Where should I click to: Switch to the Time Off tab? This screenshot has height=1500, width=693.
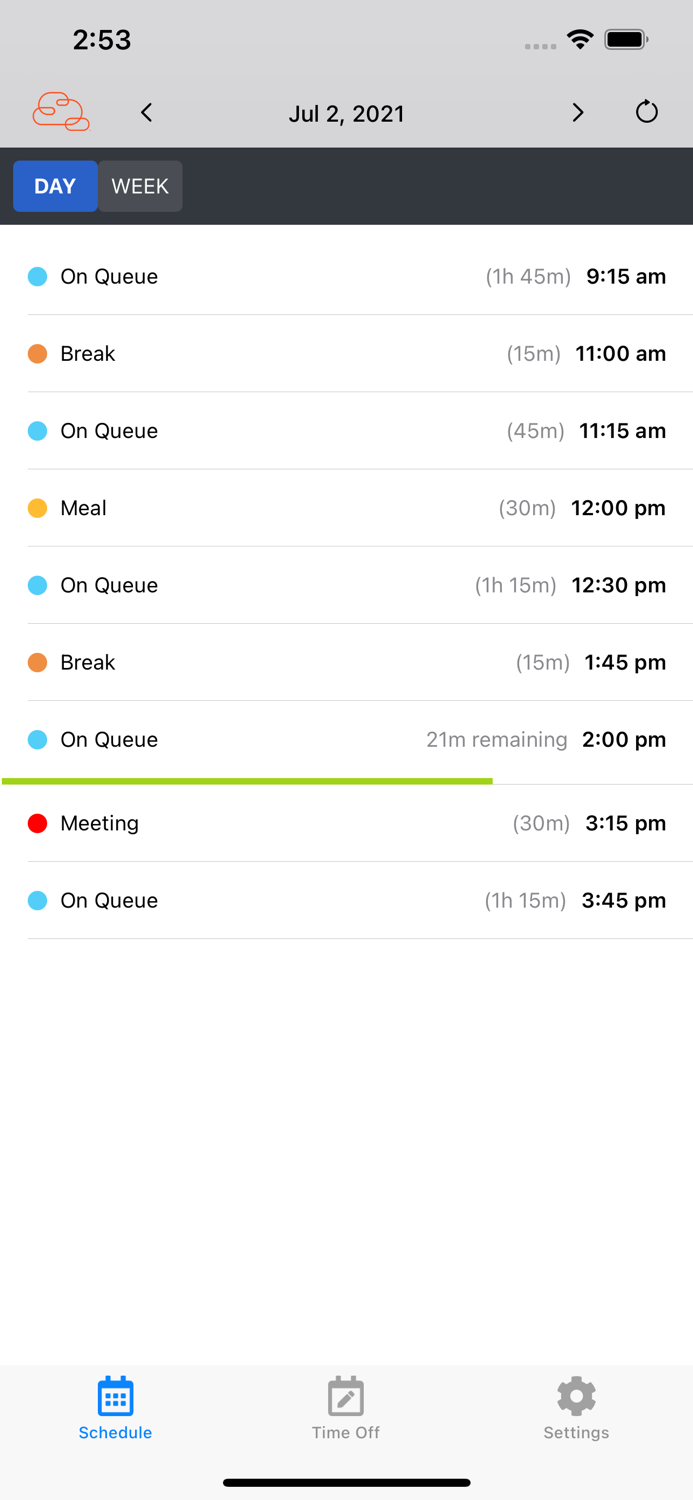point(345,1410)
